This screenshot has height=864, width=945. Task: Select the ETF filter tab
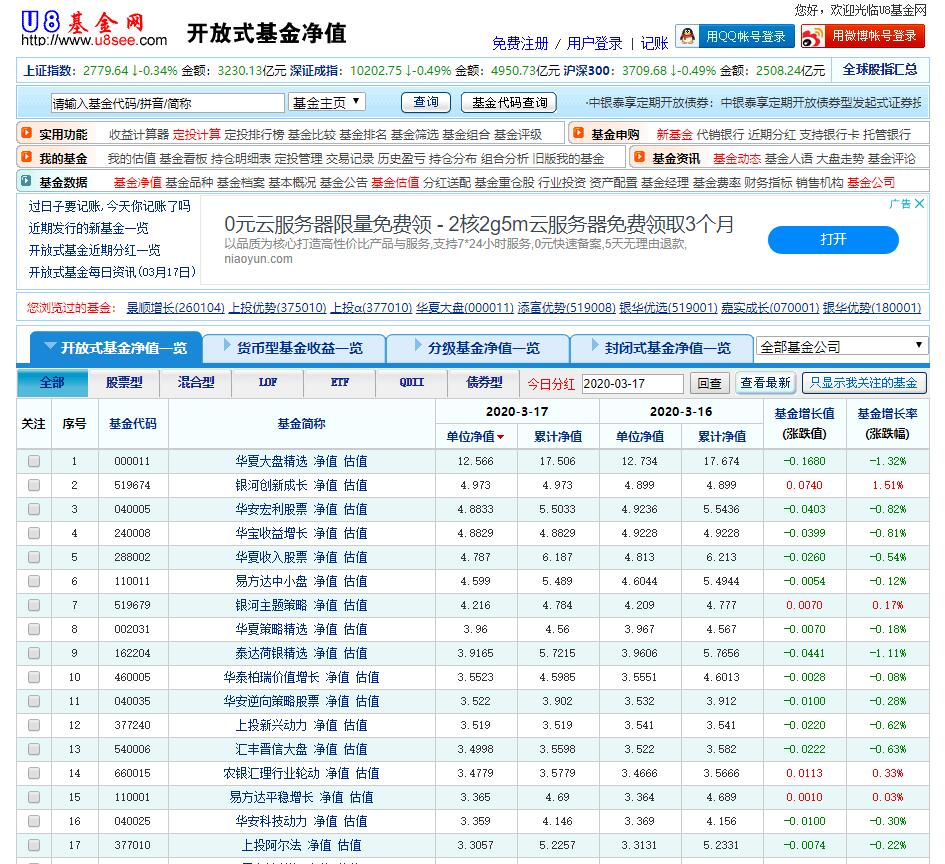(340, 382)
